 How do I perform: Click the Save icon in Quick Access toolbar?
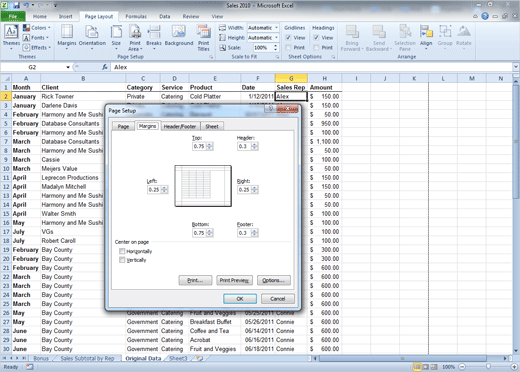tap(16, 6)
